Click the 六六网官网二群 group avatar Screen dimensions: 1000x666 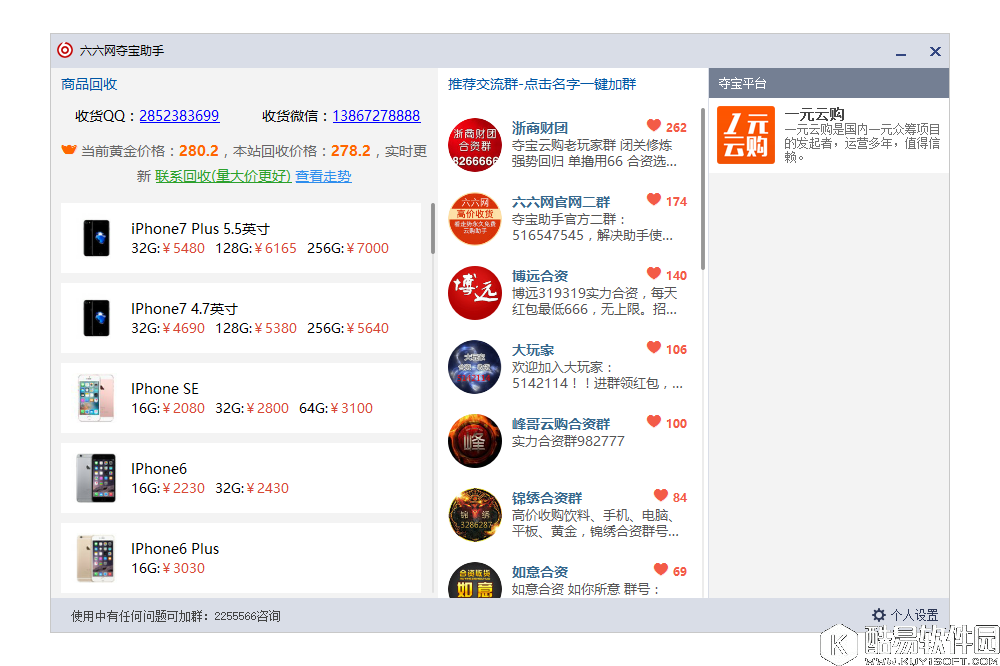point(474,219)
